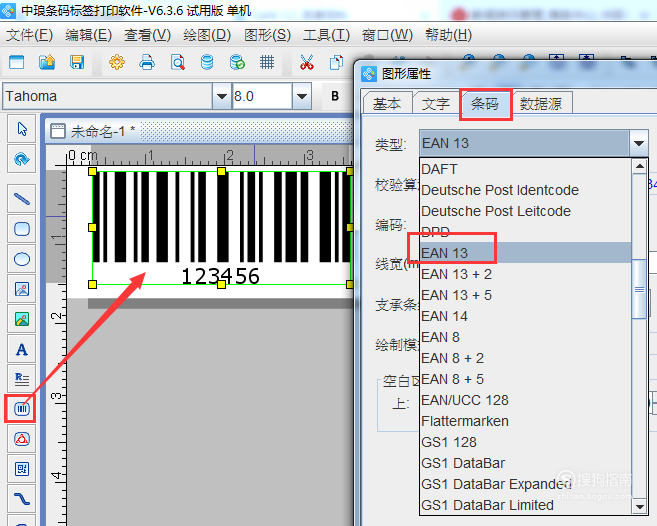The height and width of the screenshot is (526, 657).
Task: Select the ellipse drawing tool
Action: (x=22, y=259)
